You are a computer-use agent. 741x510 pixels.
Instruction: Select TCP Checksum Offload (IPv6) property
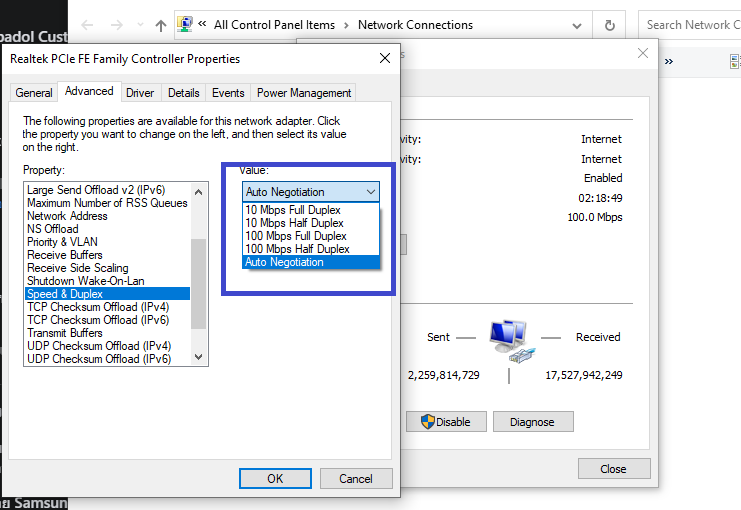coord(107,320)
